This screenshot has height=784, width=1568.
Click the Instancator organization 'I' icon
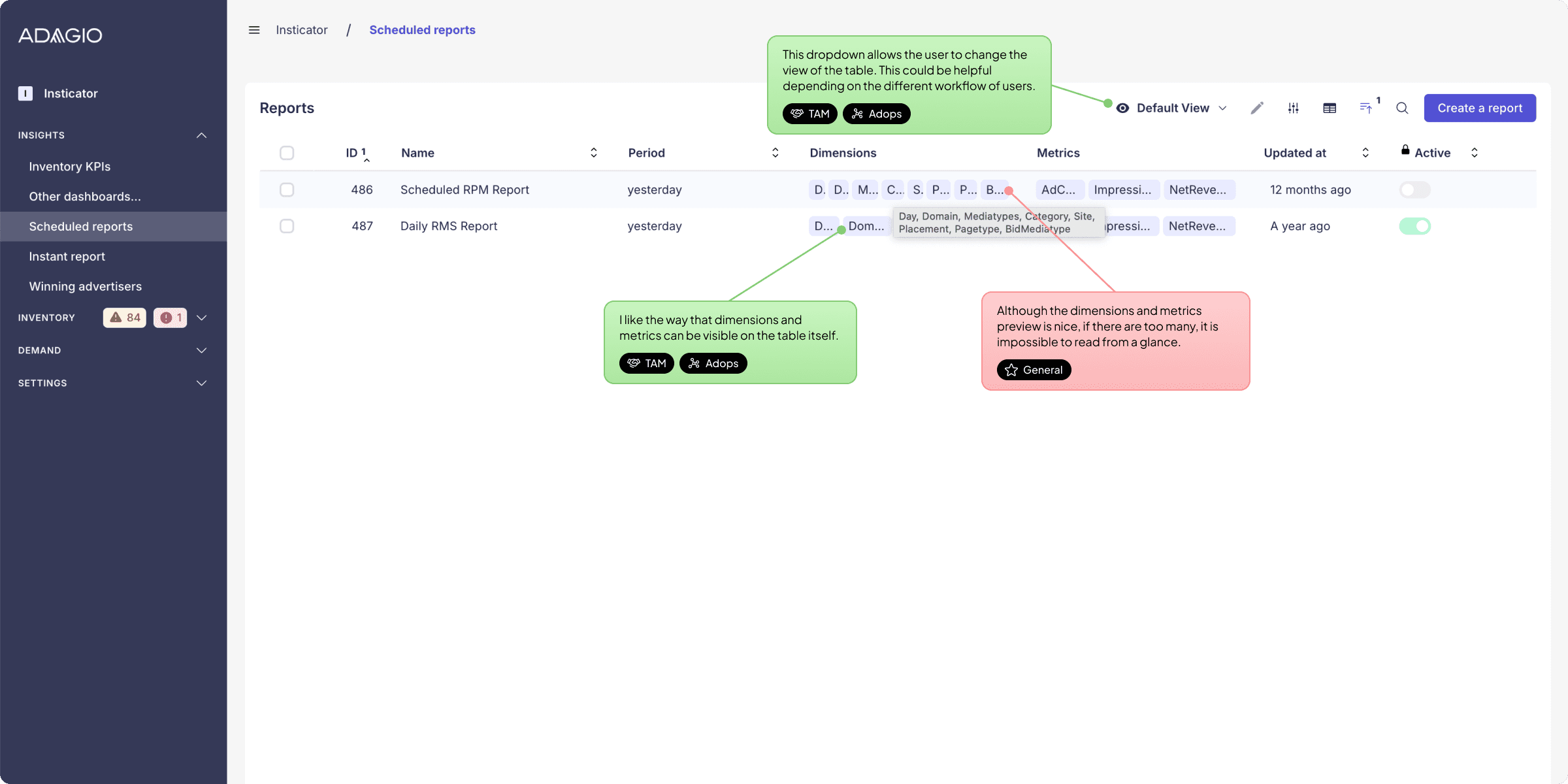[x=25, y=93]
